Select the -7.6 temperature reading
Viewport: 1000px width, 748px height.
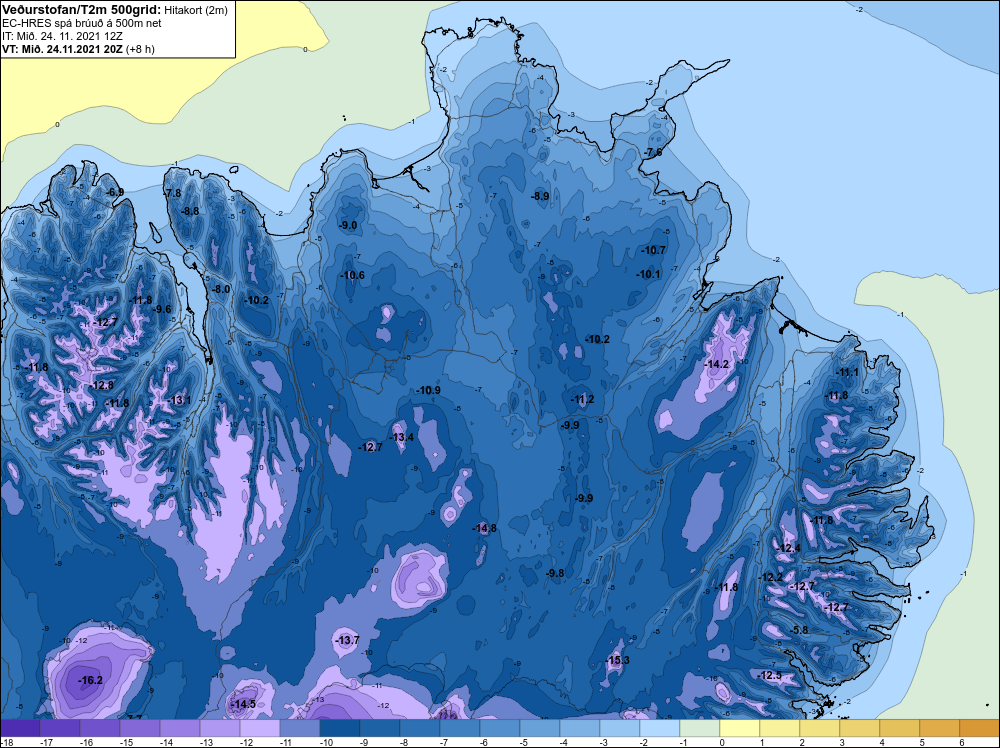(652, 152)
